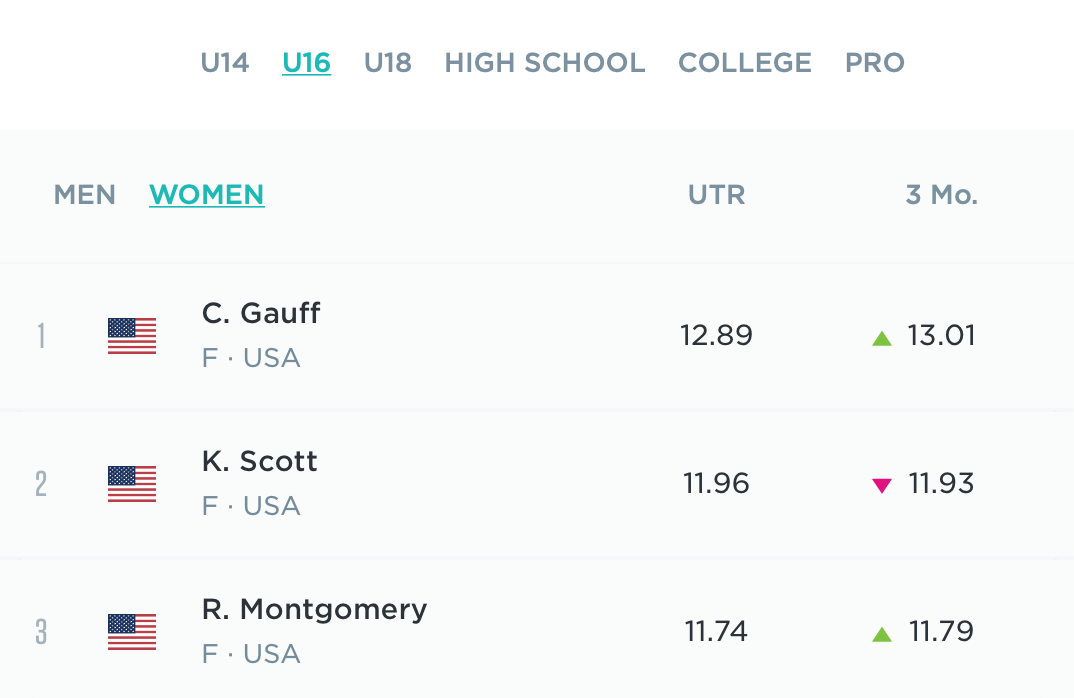Switch to the U14 age group tab
This screenshot has height=698, width=1074.
pyautogui.click(x=225, y=63)
